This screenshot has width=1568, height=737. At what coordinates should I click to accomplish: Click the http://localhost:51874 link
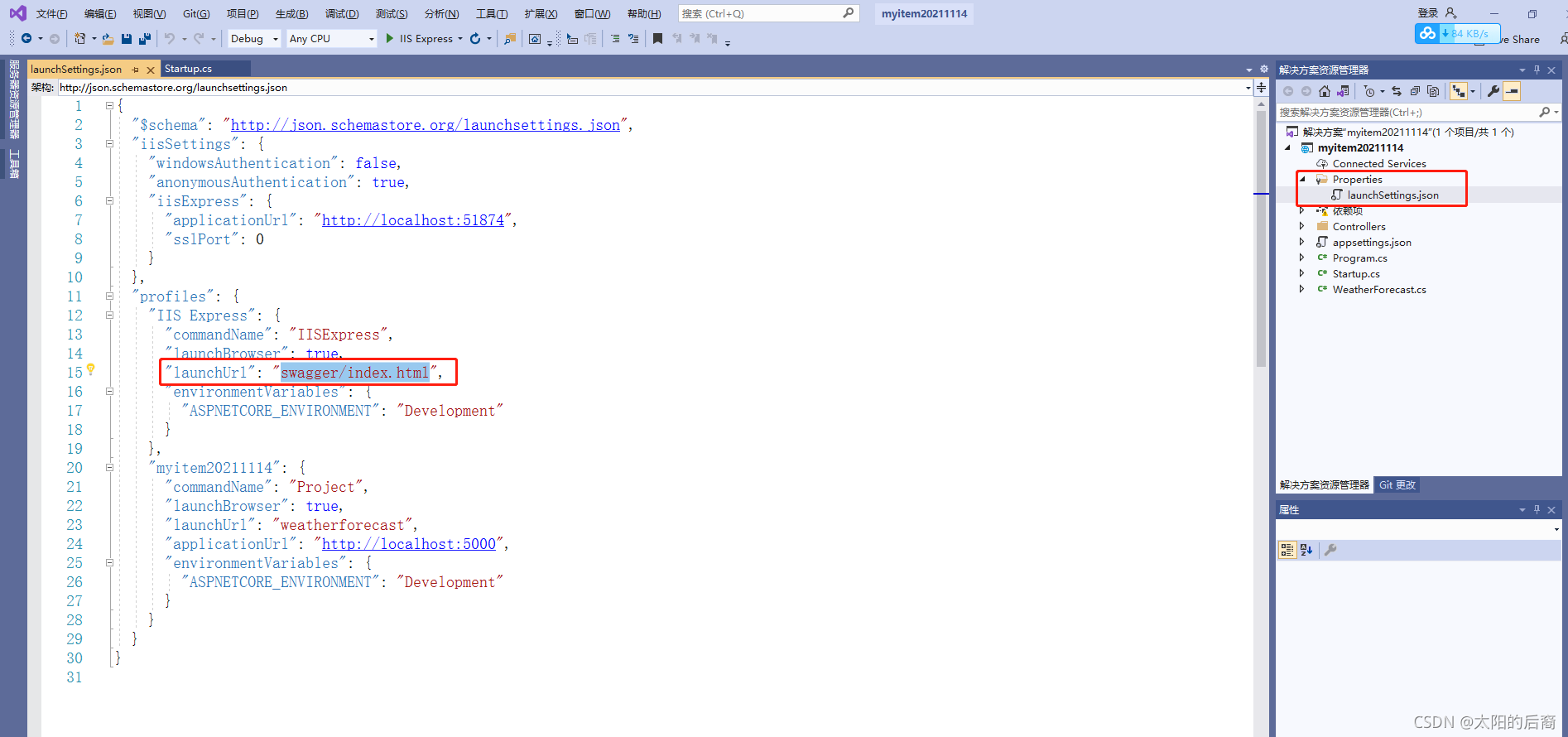pyautogui.click(x=413, y=220)
